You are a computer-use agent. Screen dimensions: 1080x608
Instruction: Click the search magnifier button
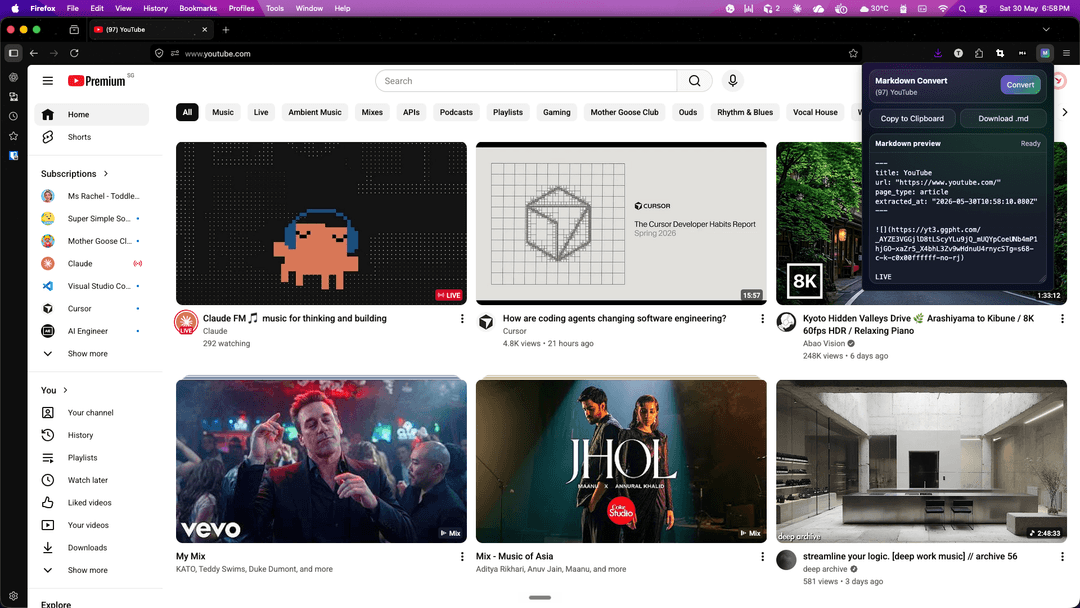694,81
